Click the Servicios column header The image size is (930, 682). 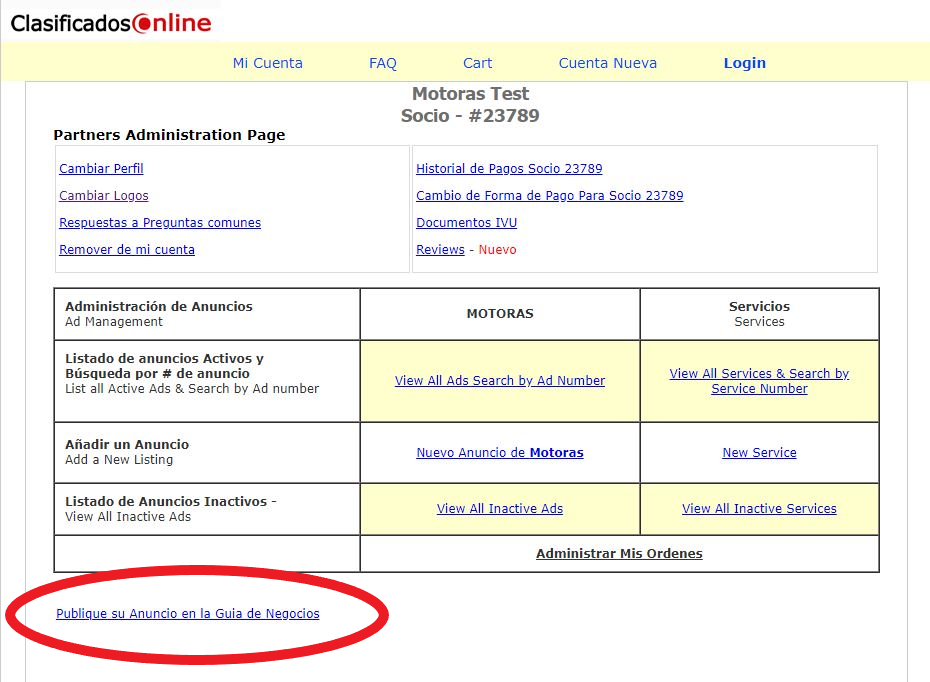coord(759,314)
